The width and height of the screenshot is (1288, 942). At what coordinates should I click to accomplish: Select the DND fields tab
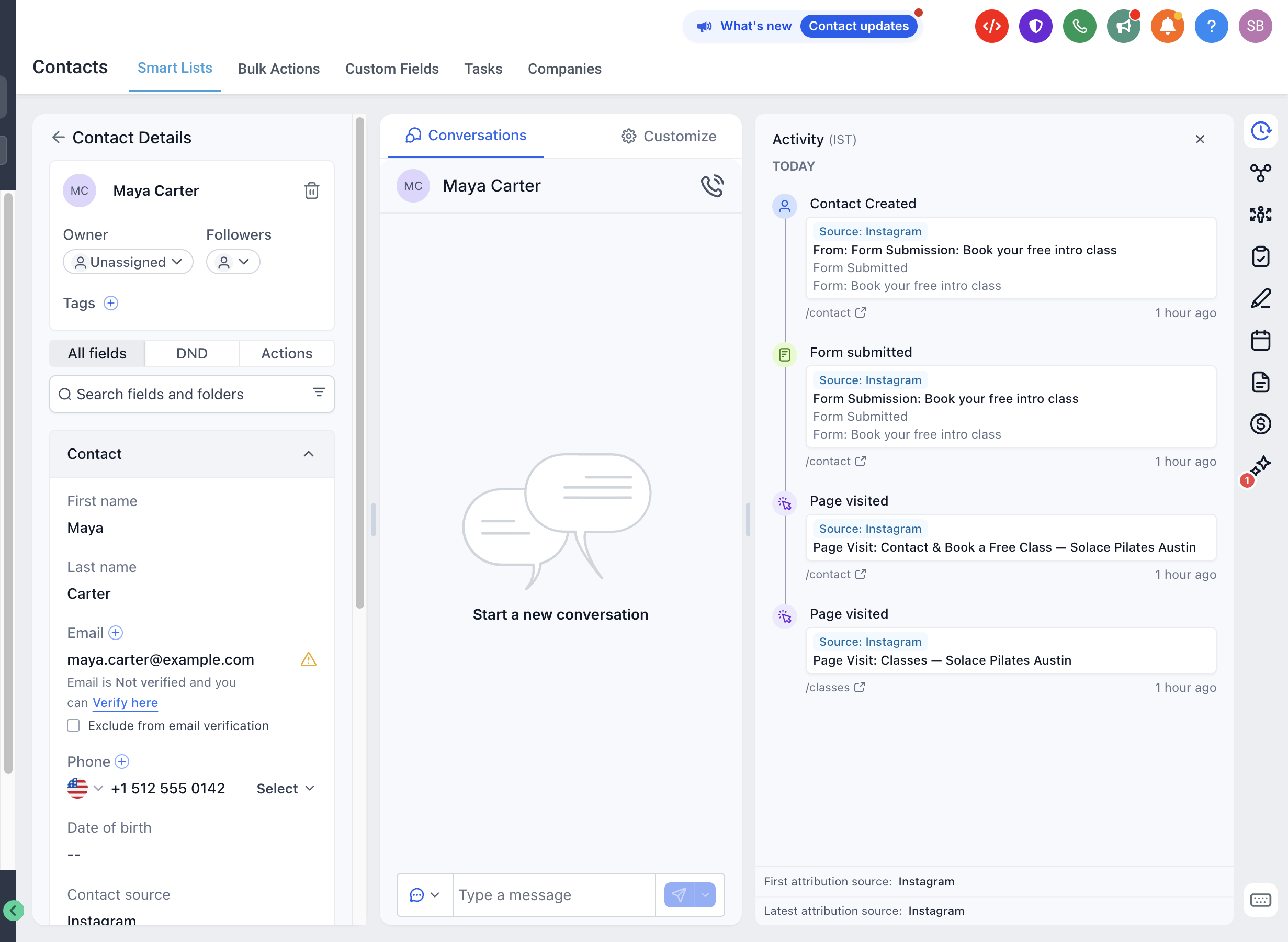tap(191, 354)
